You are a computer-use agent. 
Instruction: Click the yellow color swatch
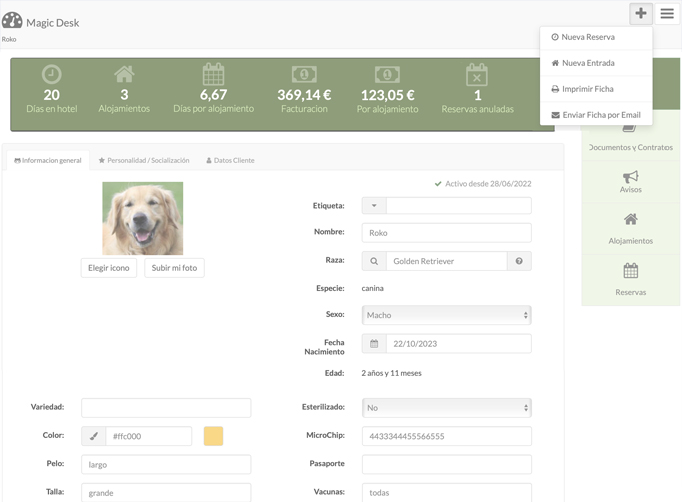[x=214, y=436]
